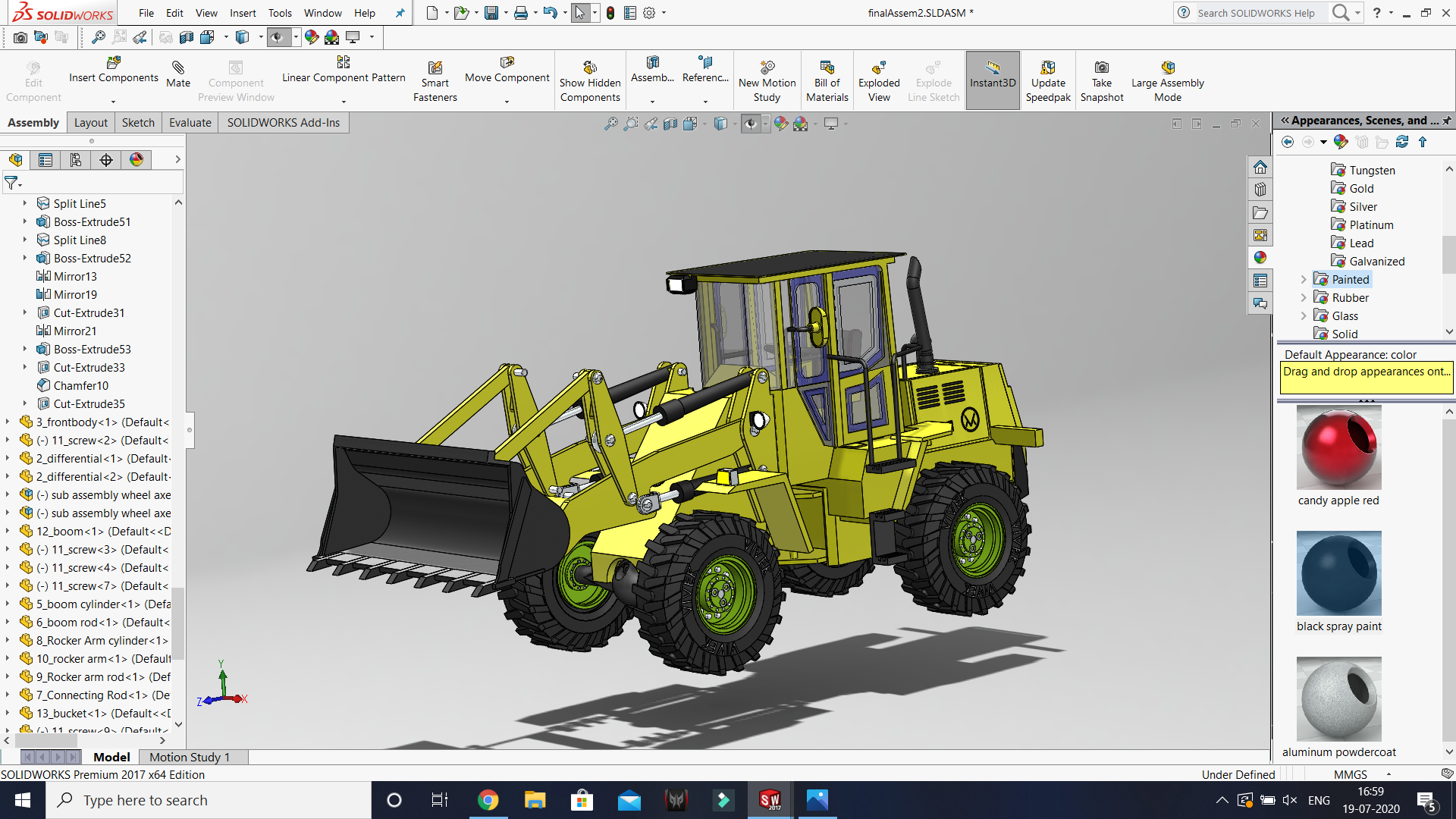Pin the menu bar with the pushpin
Viewport: 1456px width, 819px height.
coord(400,13)
